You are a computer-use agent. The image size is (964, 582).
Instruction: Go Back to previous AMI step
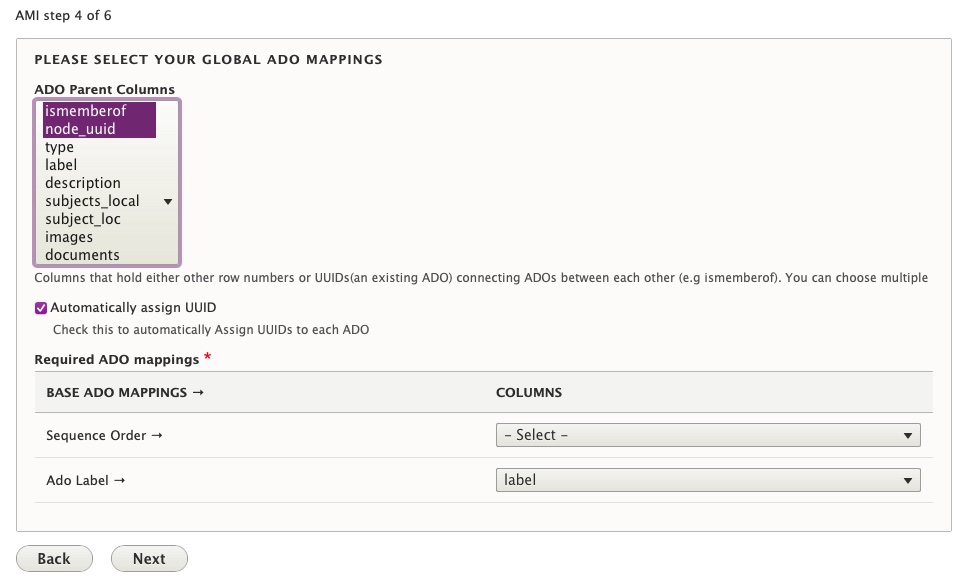tap(54, 559)
